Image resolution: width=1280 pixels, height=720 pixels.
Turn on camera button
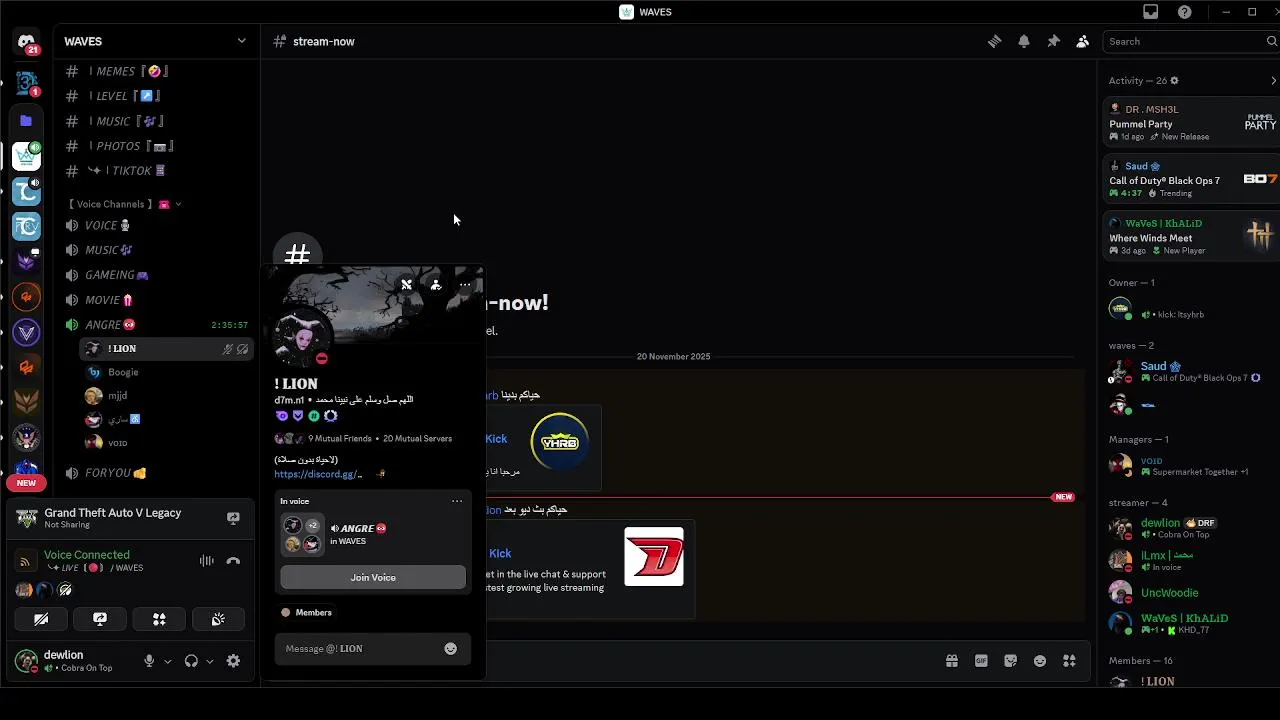click(x=41, y=619)
